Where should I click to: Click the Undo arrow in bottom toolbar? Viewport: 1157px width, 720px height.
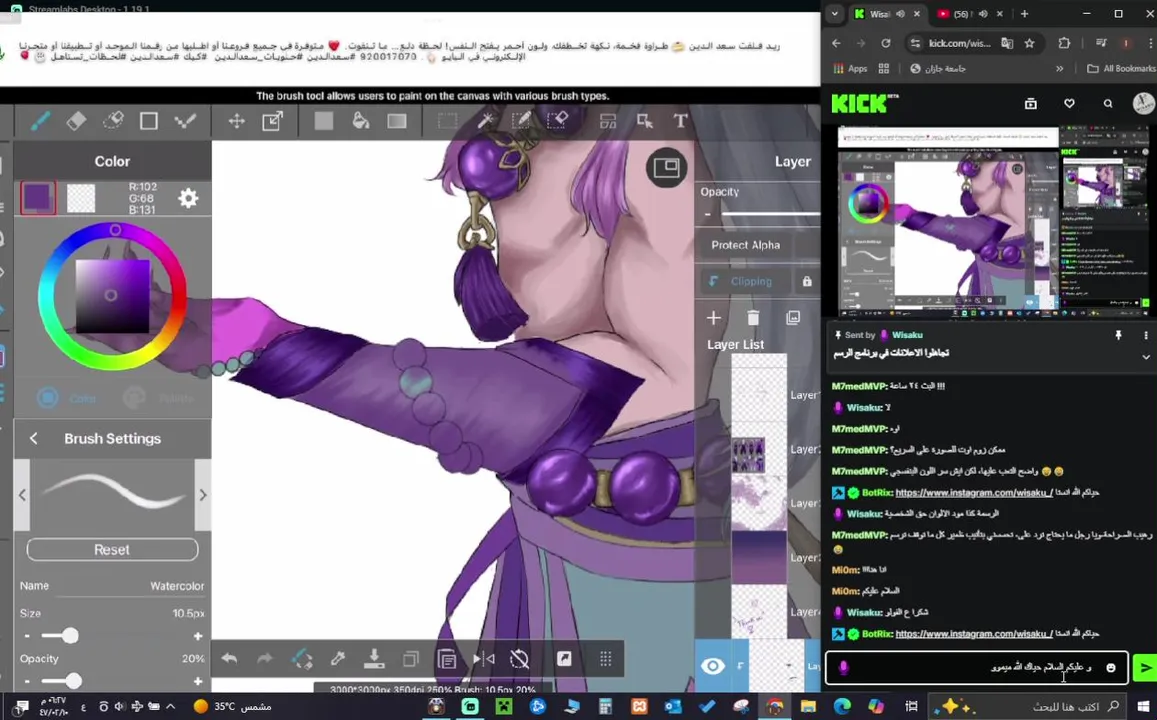tap(229, 659)
